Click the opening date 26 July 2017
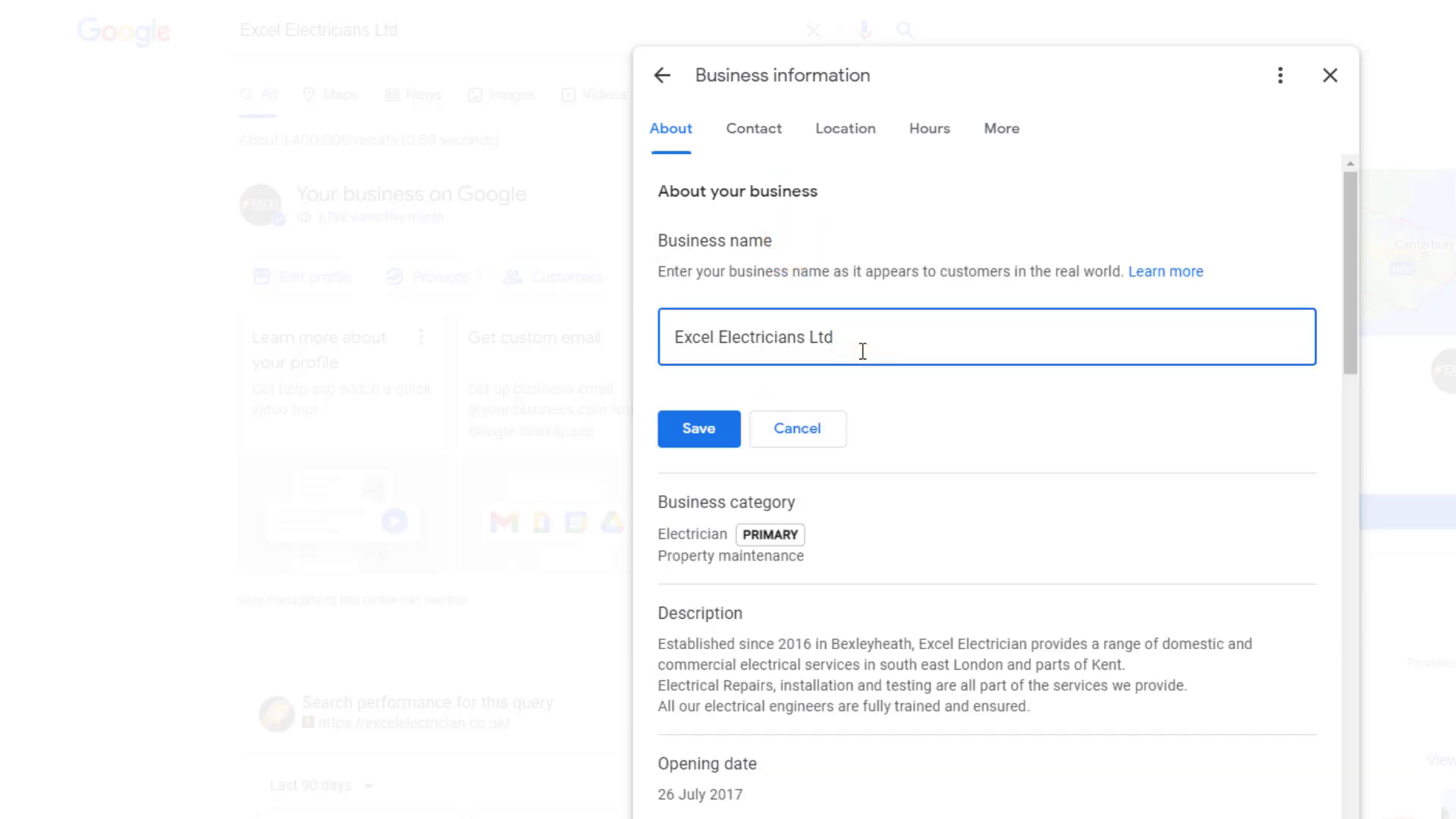This screenshot has height=819, width=1456. [700, 794]
